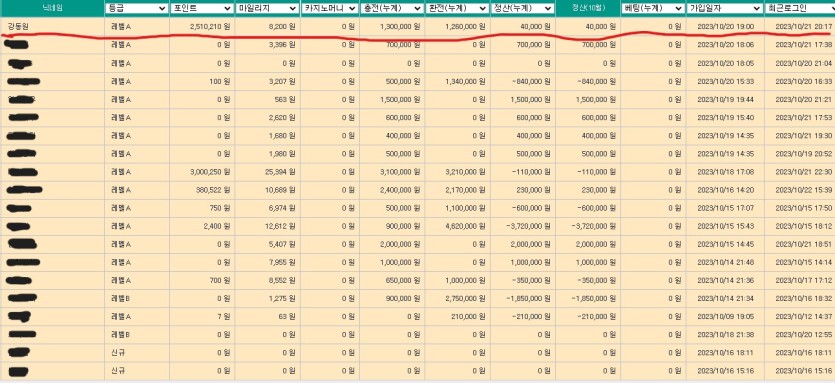Select the mileage value 8,200 원
The height and width of the screenshot is (383, 835).
[x=282, y=26]
